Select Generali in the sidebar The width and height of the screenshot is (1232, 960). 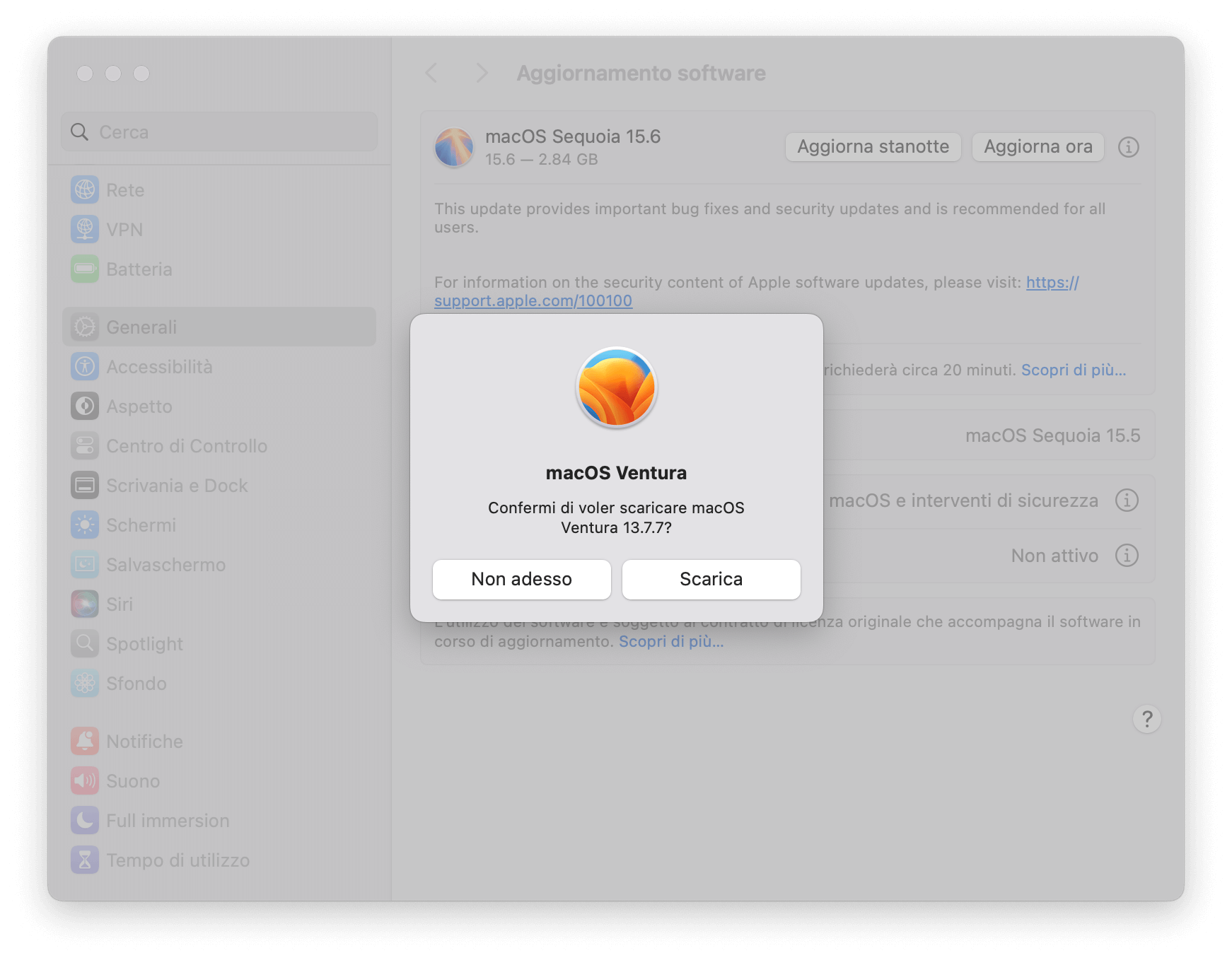219,327
